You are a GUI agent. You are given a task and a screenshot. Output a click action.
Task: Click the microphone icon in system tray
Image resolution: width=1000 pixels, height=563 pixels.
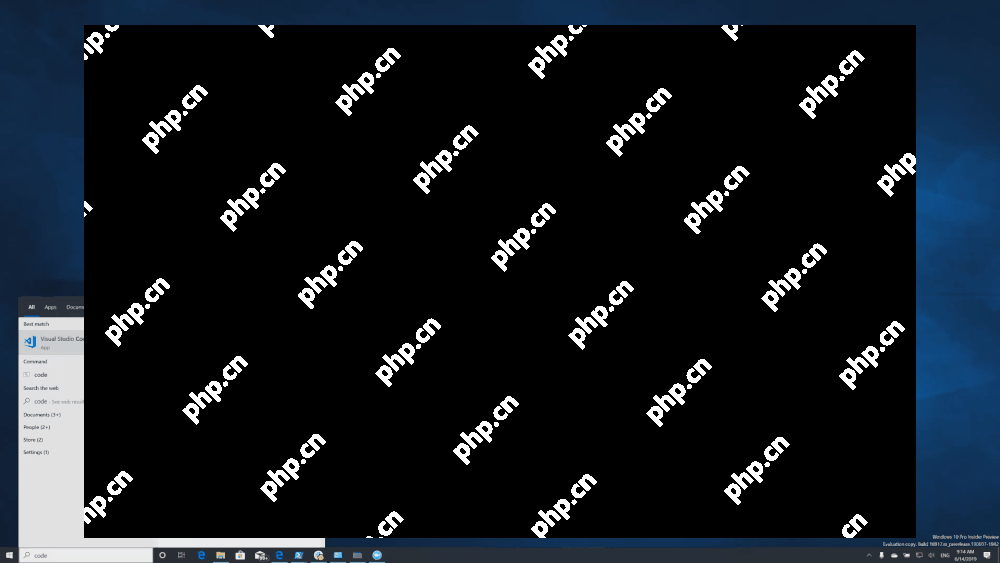pyautogui.click(x=881, y=555)
